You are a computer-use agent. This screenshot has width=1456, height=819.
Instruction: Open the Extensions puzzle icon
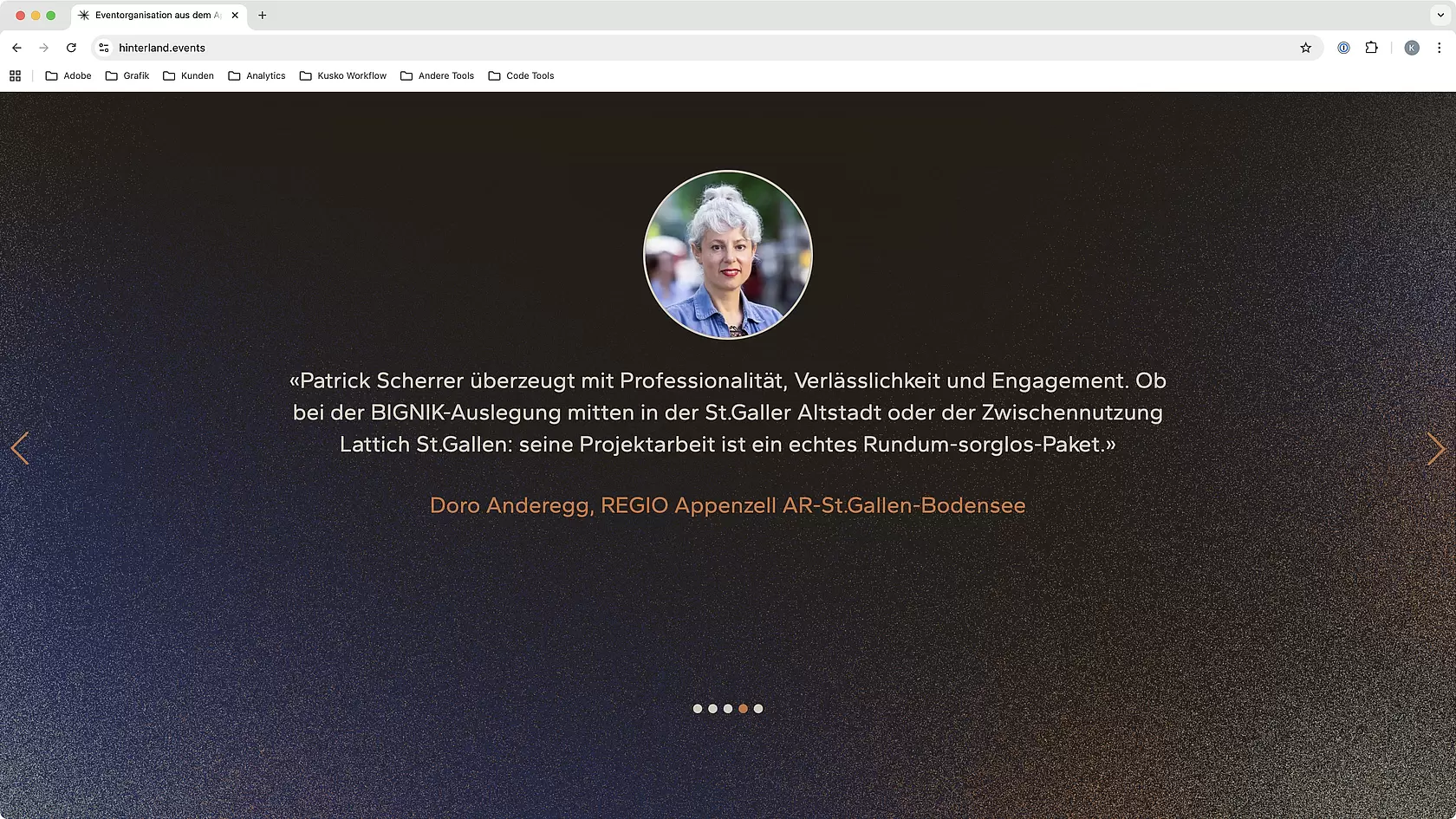point(1371,48)
